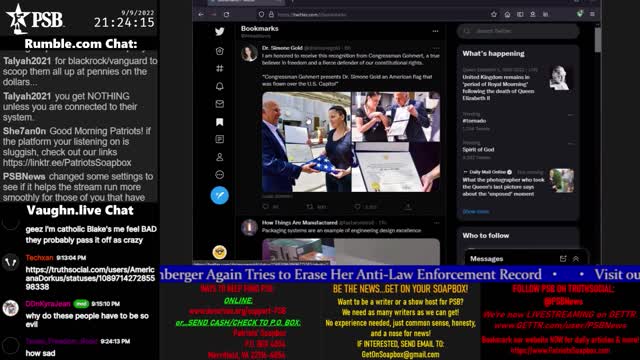Open Explore hashtag icon in sidebar
Viewport: 640px width, 360px height.
pyautogui.click(x=220, y=68)
